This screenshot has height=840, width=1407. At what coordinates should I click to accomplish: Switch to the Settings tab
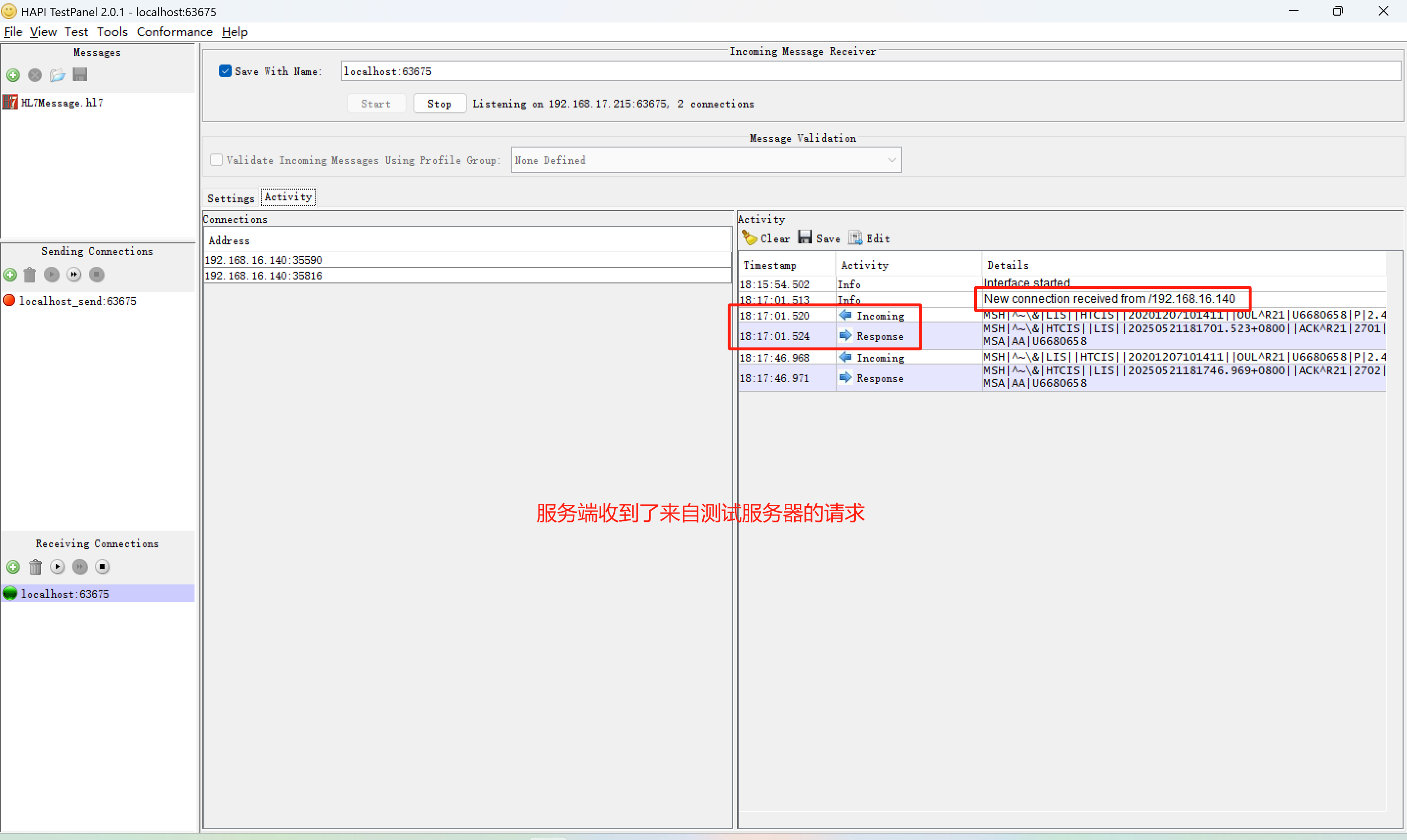[230, 198]
